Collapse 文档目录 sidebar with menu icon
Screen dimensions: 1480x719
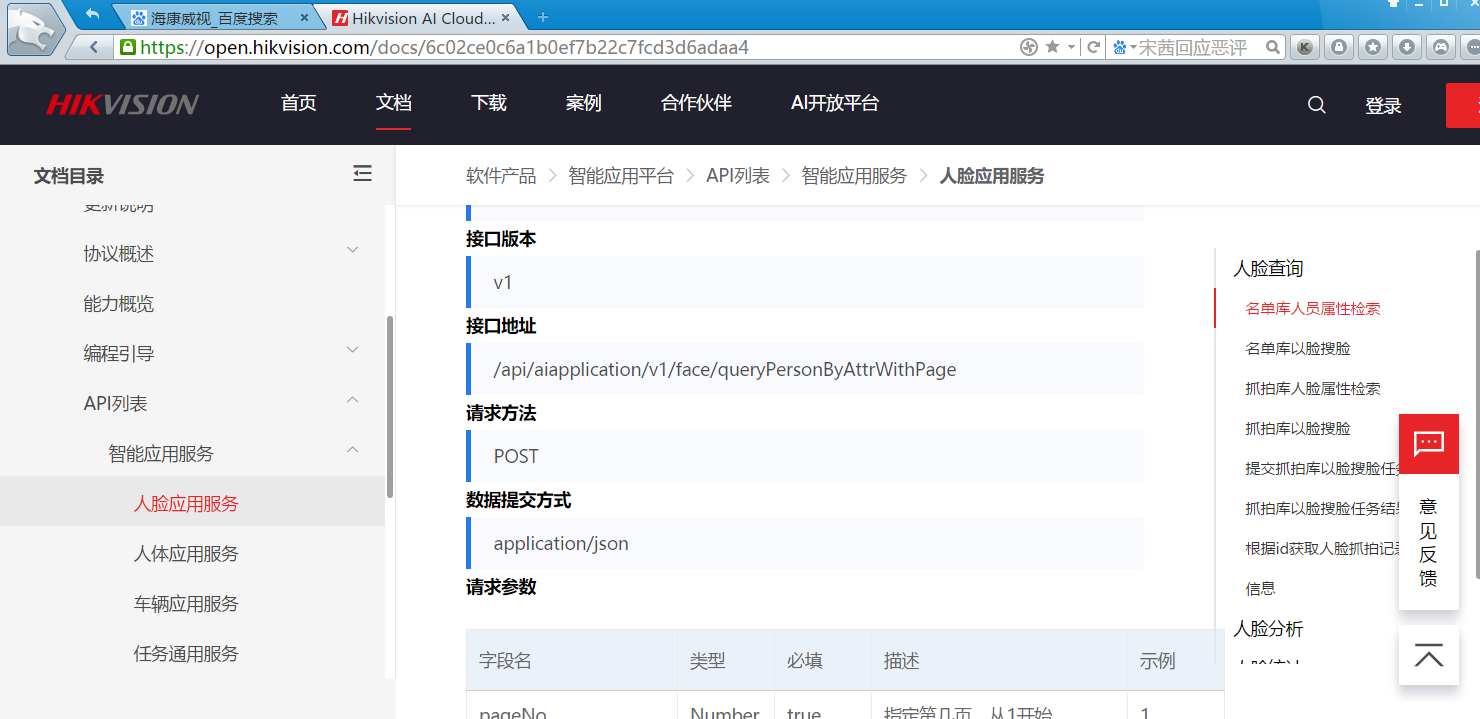coord(362,174)
